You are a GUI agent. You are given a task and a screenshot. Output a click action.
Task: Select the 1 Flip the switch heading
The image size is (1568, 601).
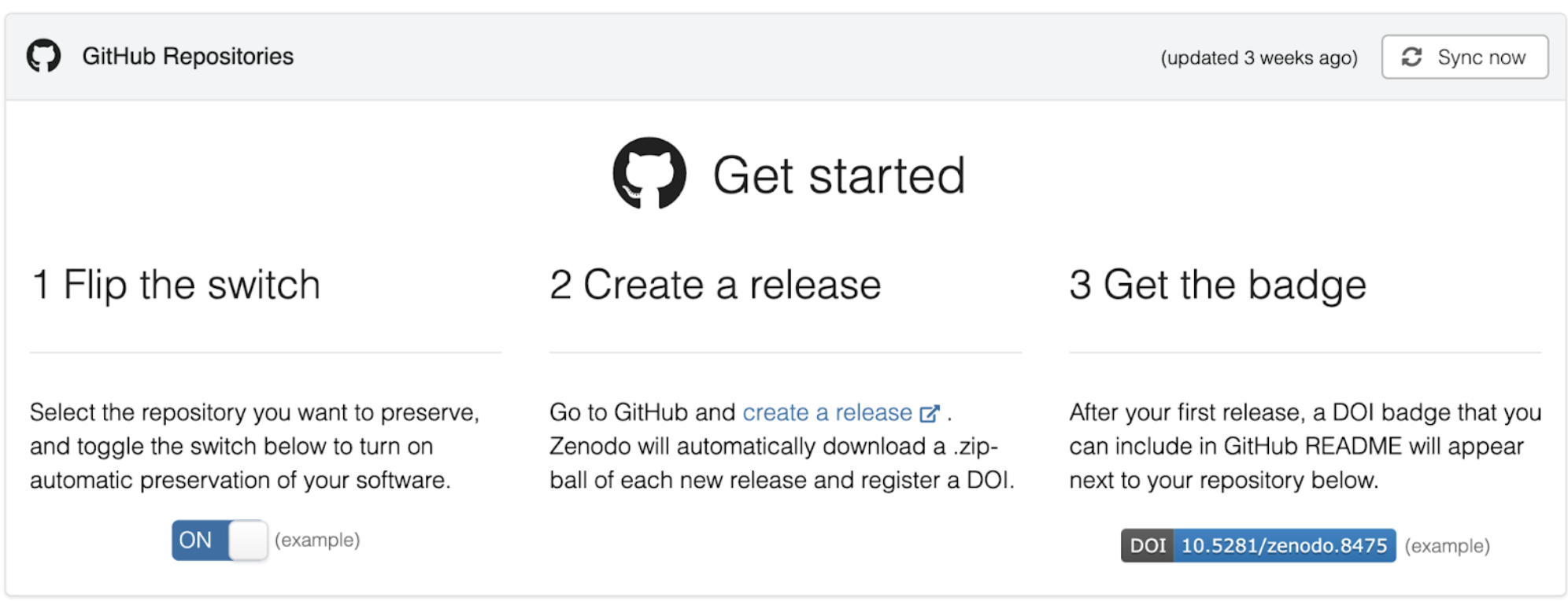[176, 285]
